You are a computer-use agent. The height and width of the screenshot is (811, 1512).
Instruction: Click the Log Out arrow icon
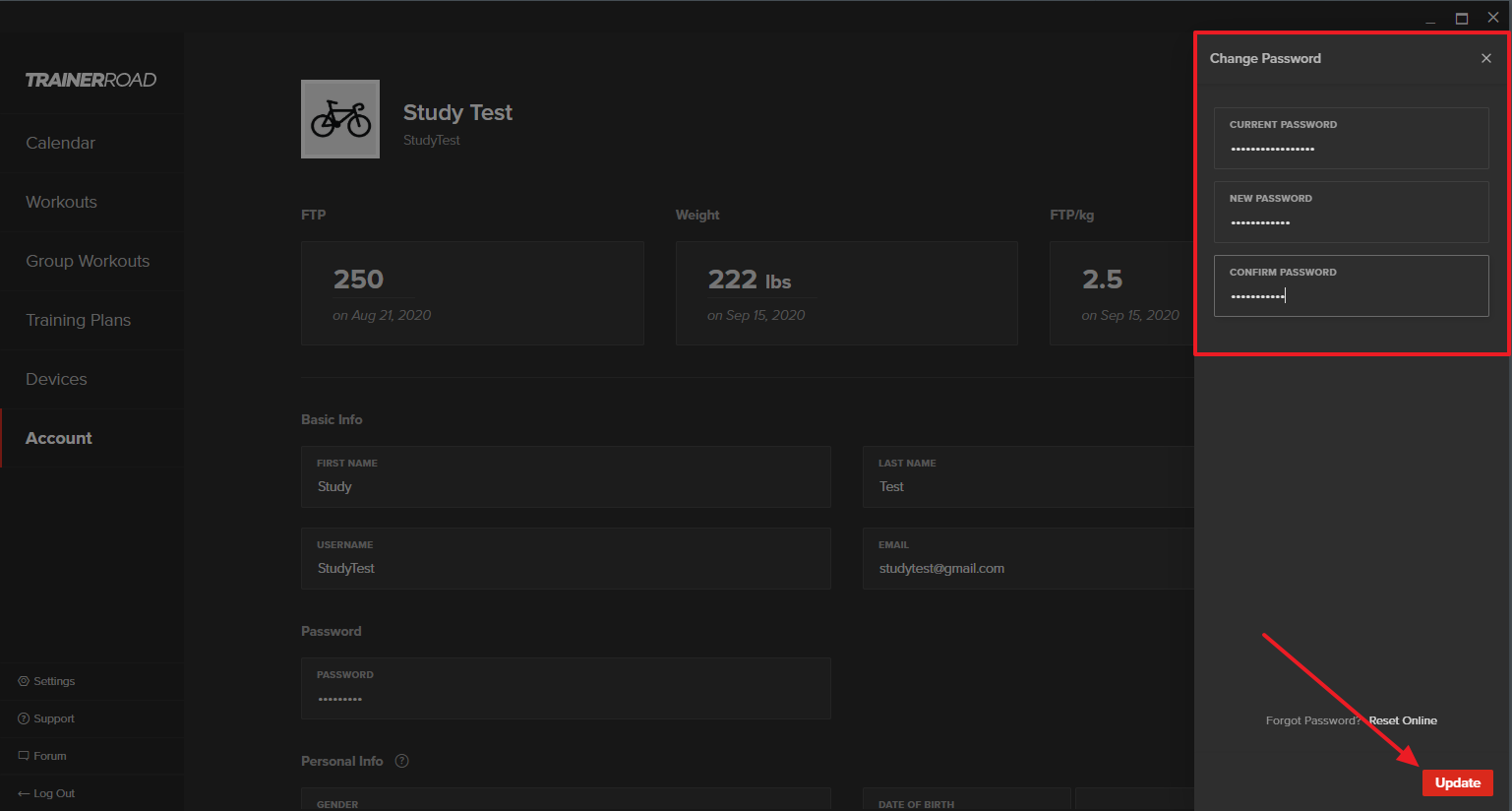pos(24,793)
